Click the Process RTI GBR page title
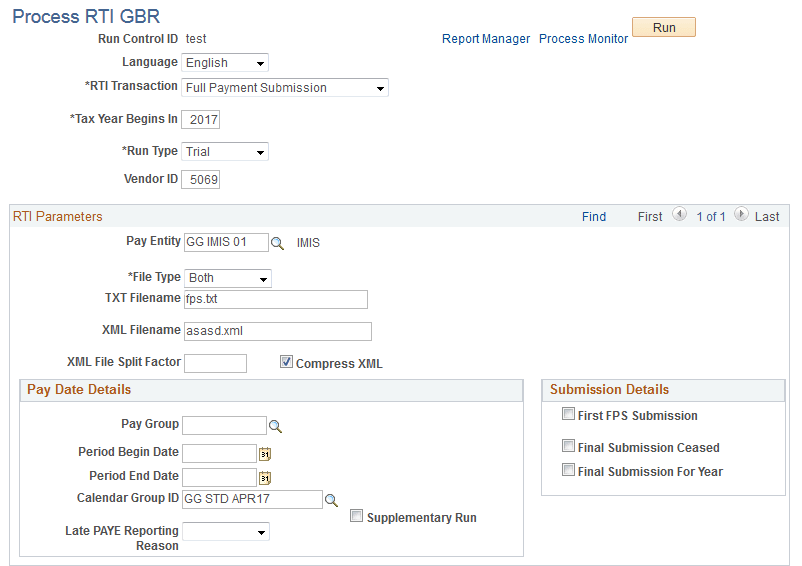Viewport: 802px width, 566px height. click(86, 16)
